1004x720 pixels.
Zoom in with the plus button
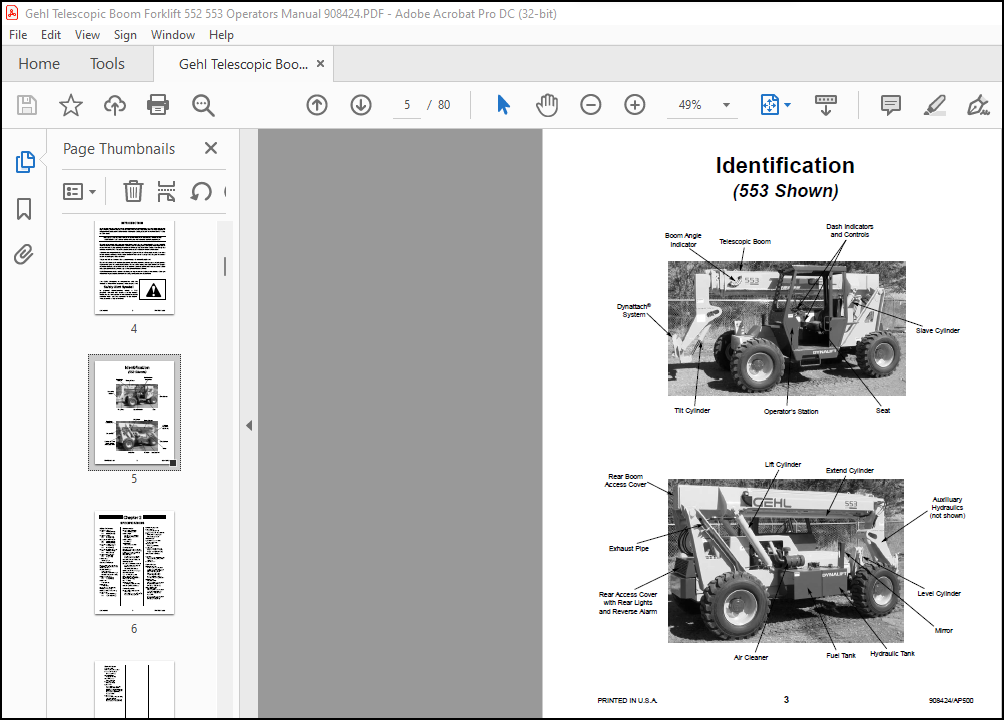click(x=635, y=104)
